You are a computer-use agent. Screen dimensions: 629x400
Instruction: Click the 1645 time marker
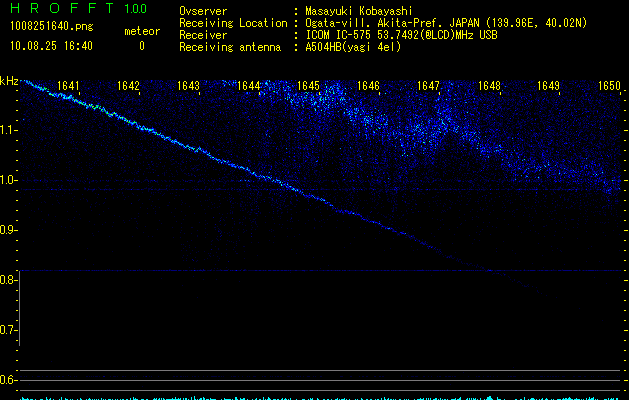click(308, 86)
